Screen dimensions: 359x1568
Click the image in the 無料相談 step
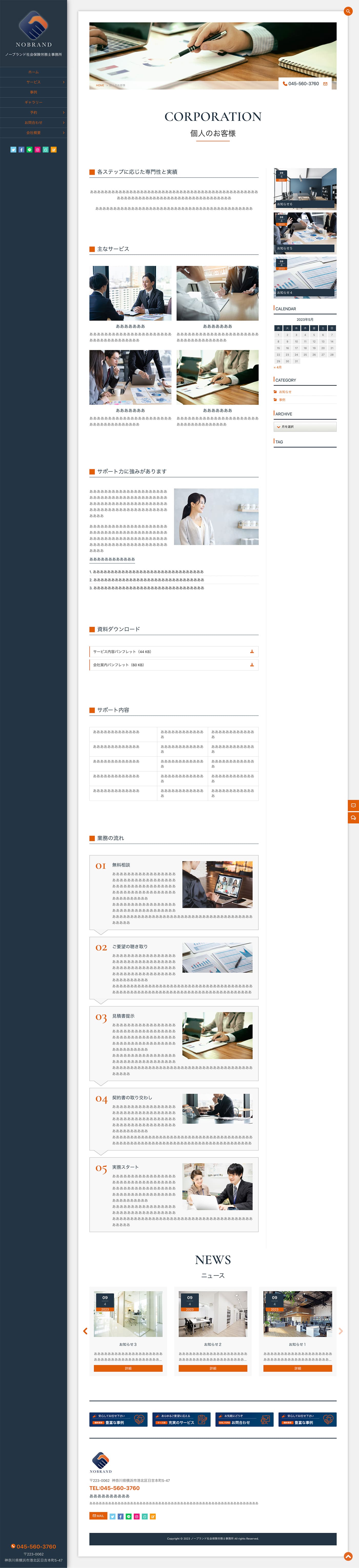217,884
